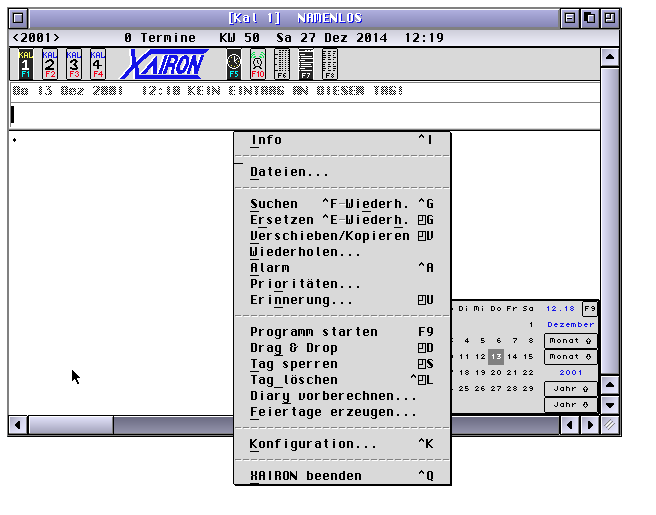Choose Alarm from the menu
Image resolution: width=656 pixels, height=515 pixels.
(342, 268)
